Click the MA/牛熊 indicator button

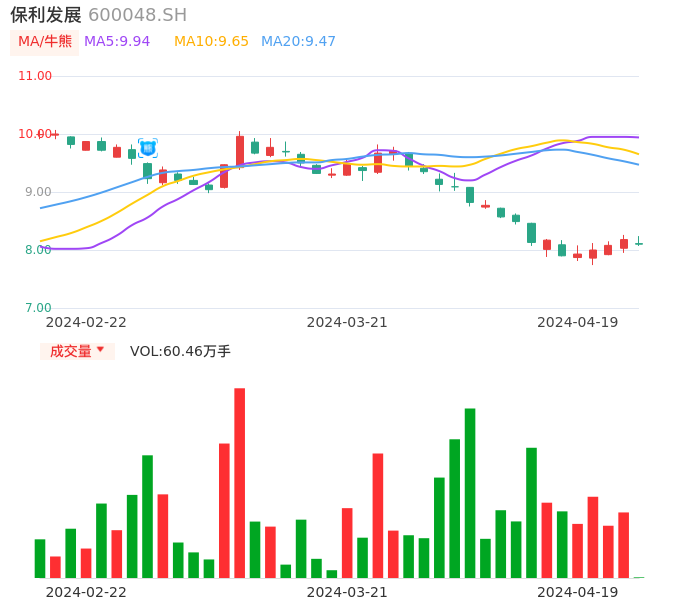coord(45,42)
